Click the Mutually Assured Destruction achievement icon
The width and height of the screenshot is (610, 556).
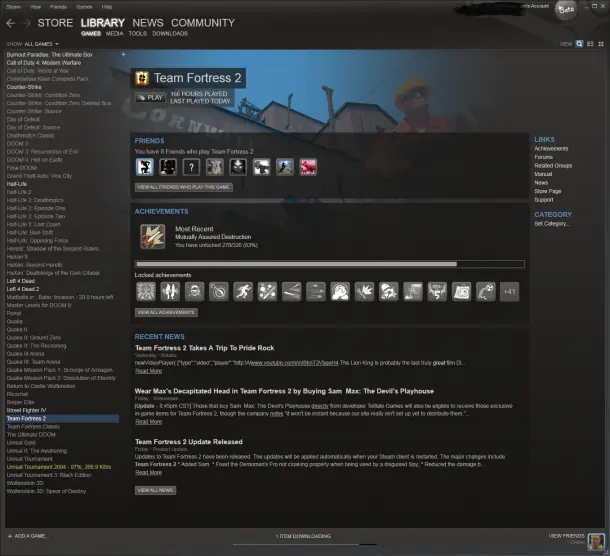click(x=152, y=237)
